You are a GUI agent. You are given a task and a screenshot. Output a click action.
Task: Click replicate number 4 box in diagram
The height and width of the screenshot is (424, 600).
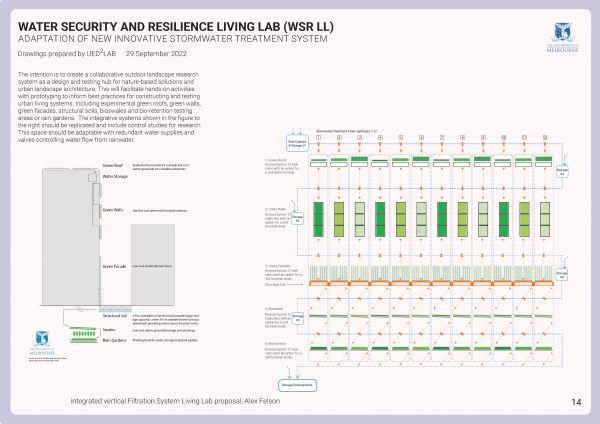380,137
